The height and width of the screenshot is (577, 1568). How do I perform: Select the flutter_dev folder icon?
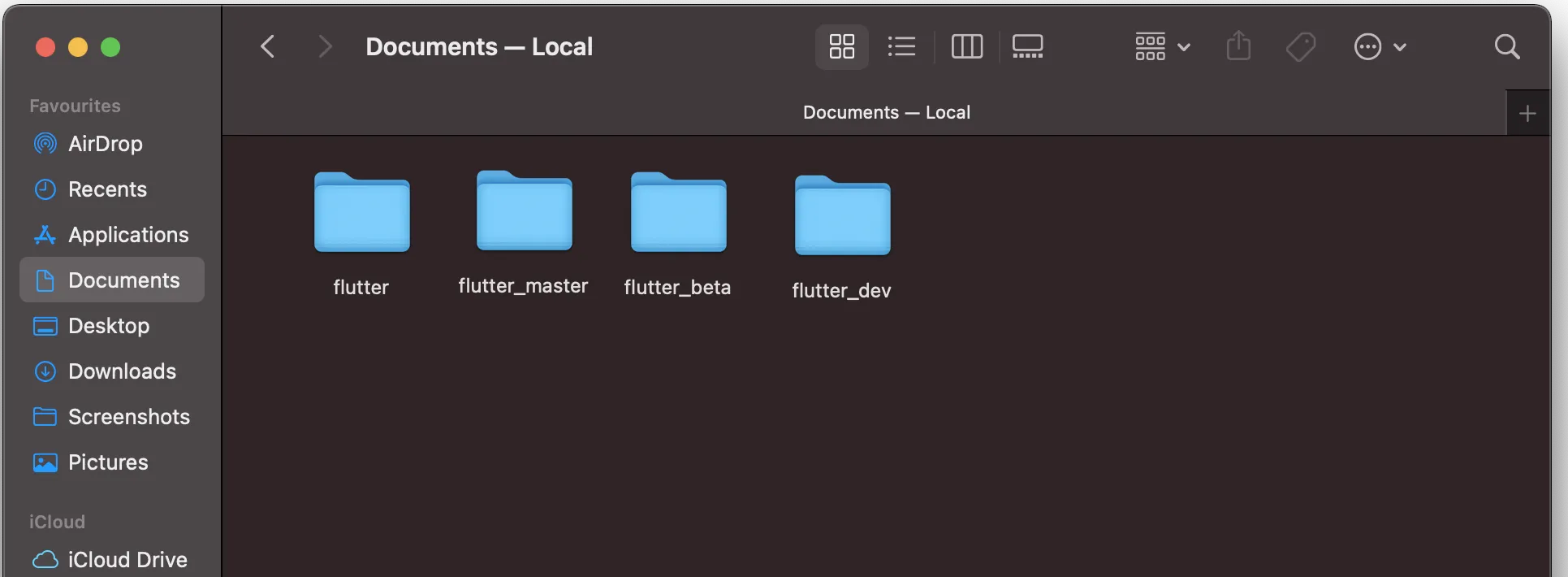(842, 215)
